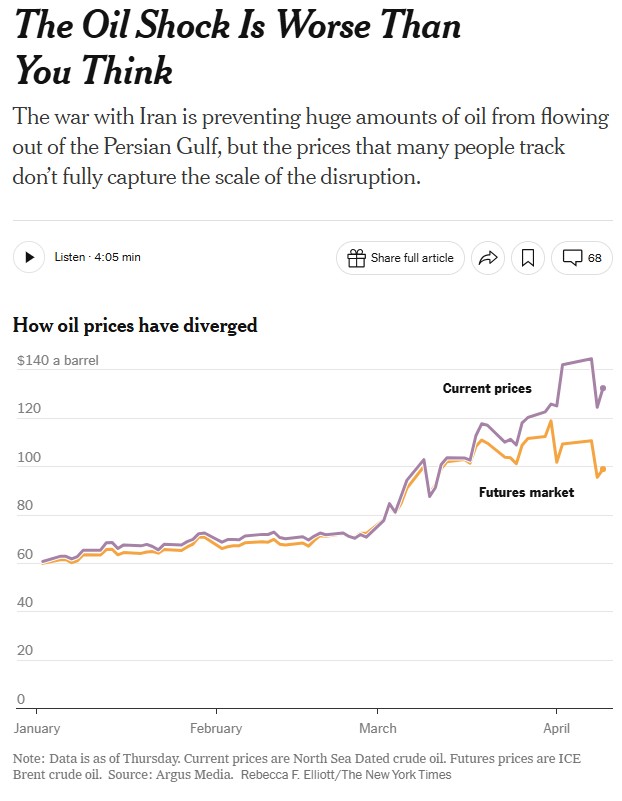Click the February label on the x-axis
This screenshot has width=622, height=801.
click(x=216, y=728)
